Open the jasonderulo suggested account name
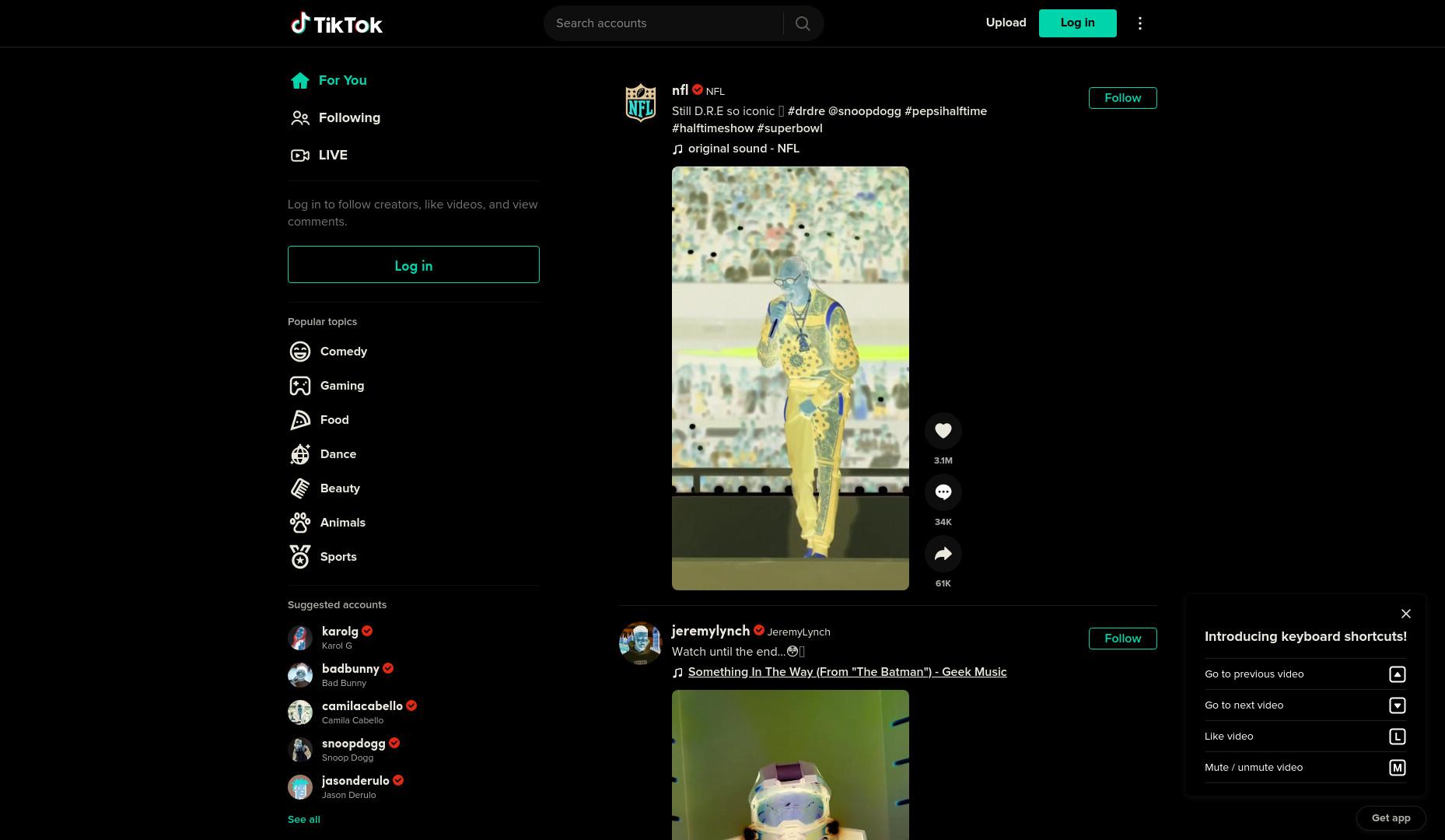 click(355, 781)
